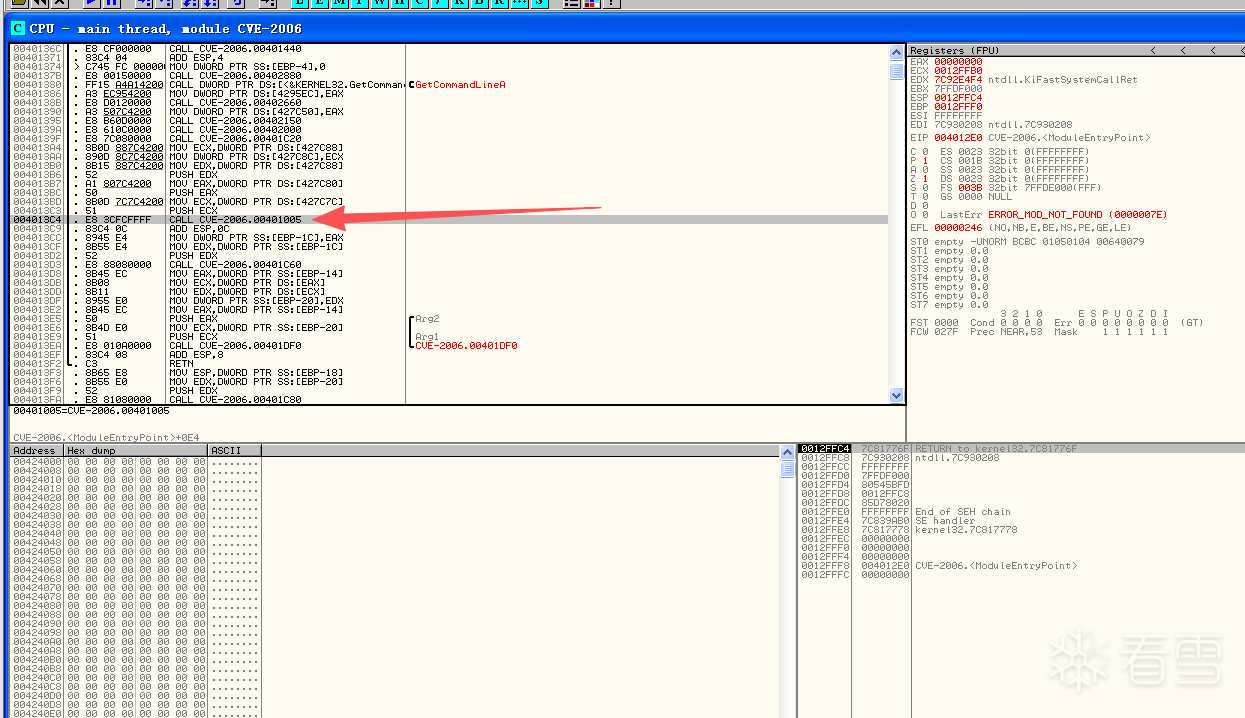Click the CPU window 'C' title icon
The image size is (1245, 718).
pos(17,28)
